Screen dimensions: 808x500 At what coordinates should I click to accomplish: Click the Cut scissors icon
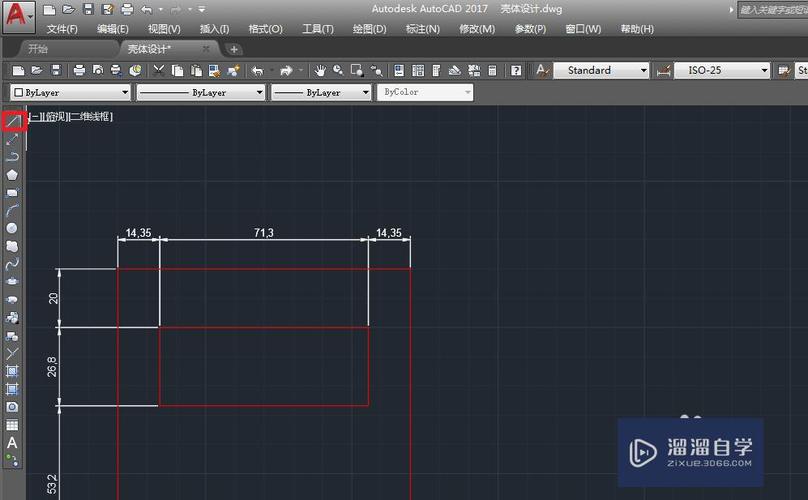(159, 70)
